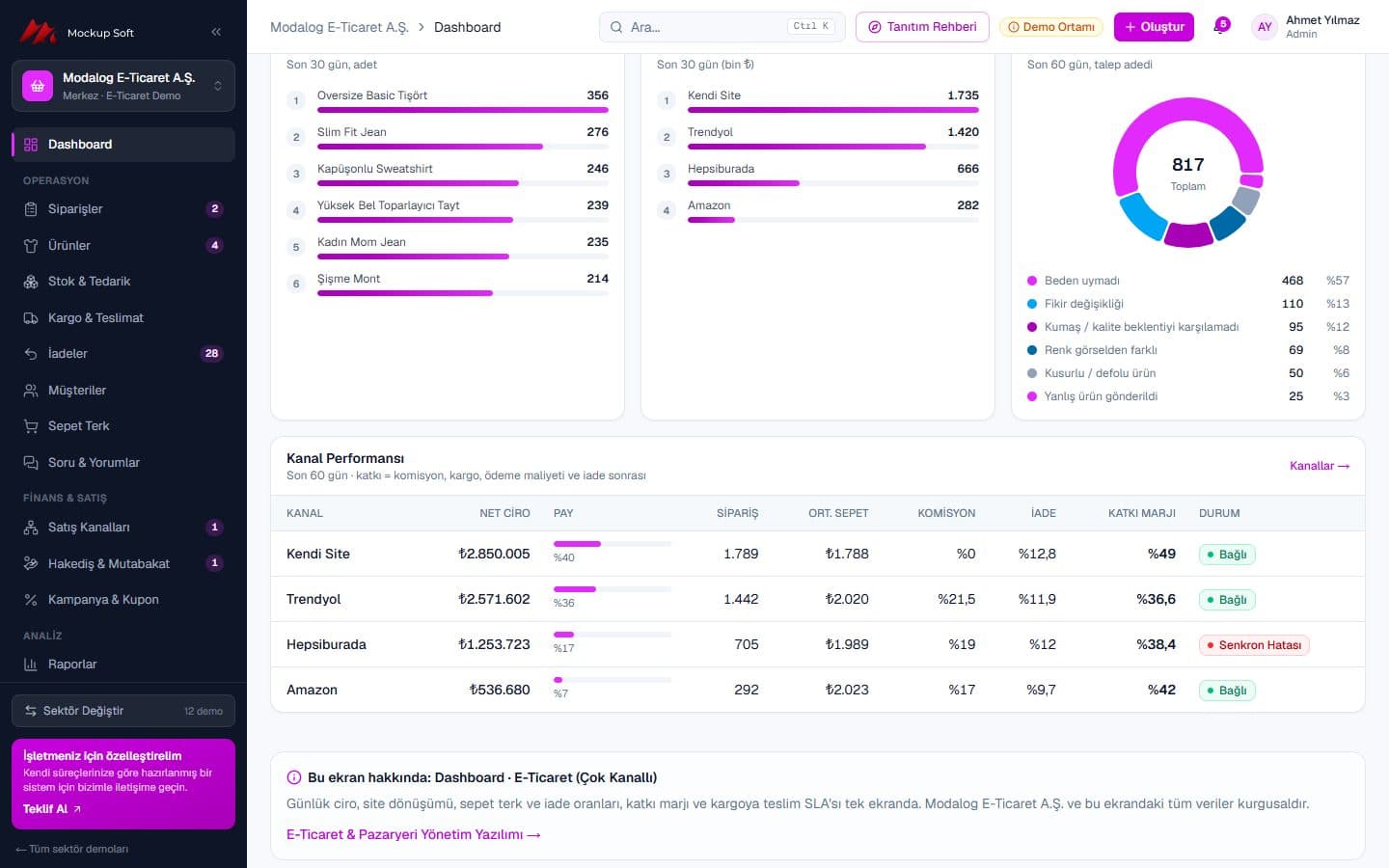This screenshot has height=868, width=1389.
Task: Click the Tüm sektör demoları link
Action: pos(72,849)
